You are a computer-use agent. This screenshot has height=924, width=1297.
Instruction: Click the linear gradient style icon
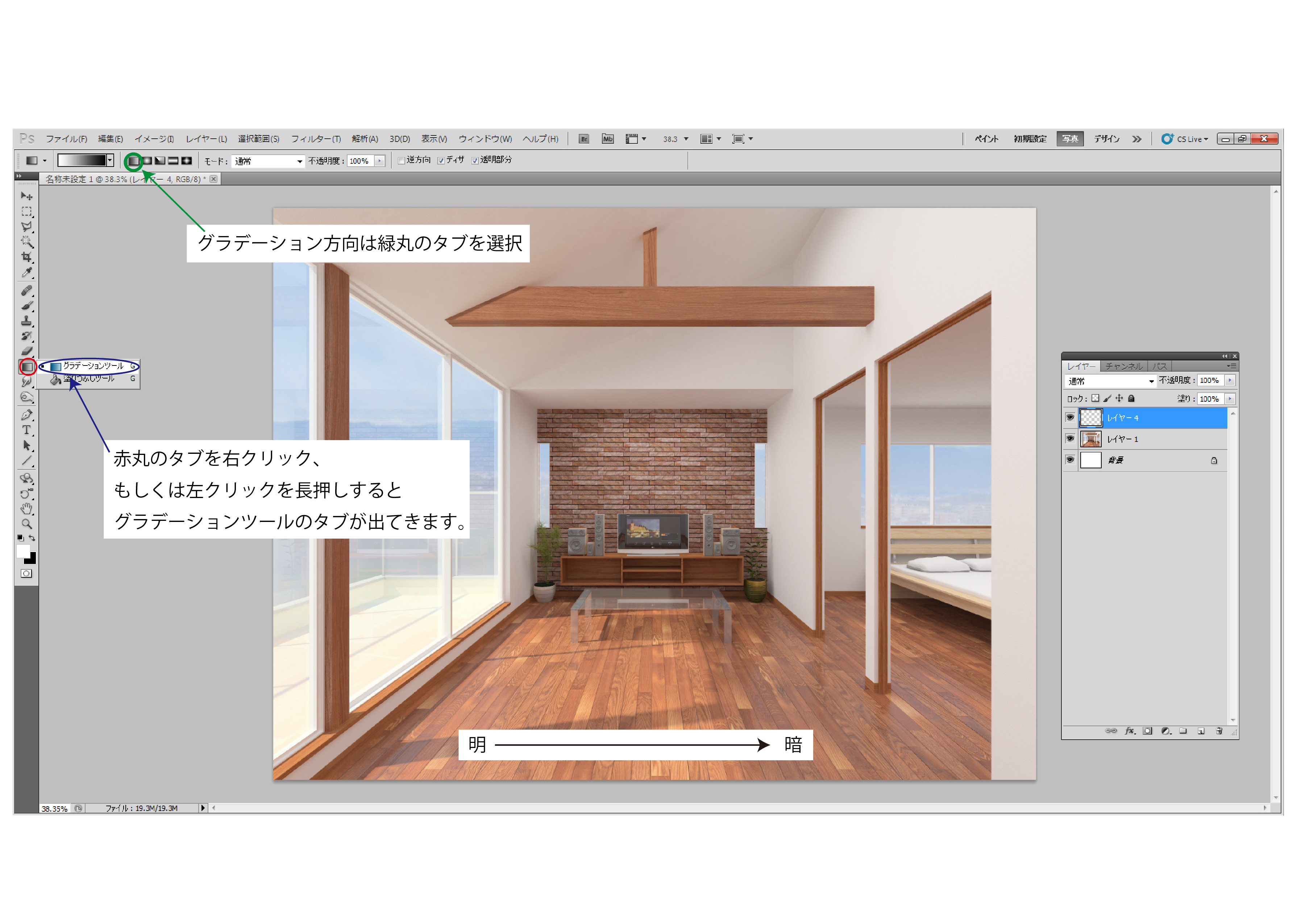click(x=133, y=161)
